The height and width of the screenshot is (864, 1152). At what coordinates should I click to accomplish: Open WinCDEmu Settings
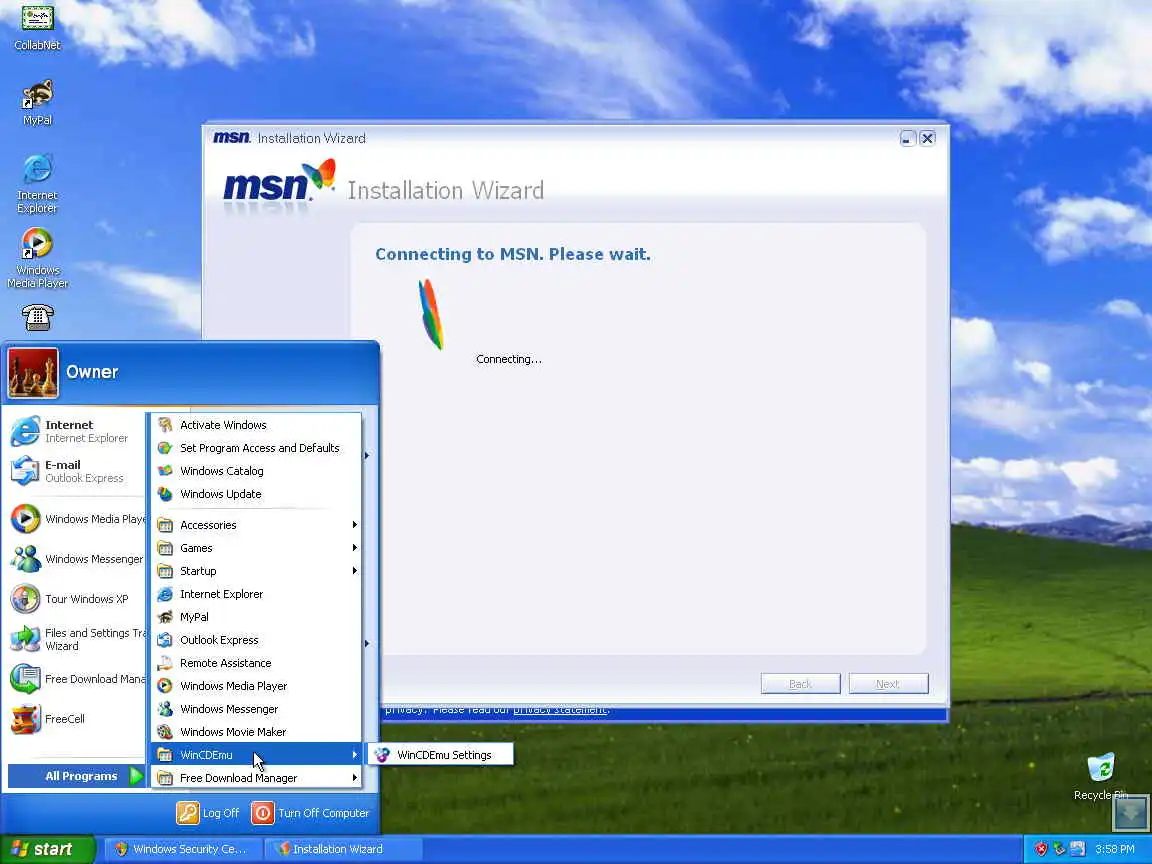pos(440,755)
